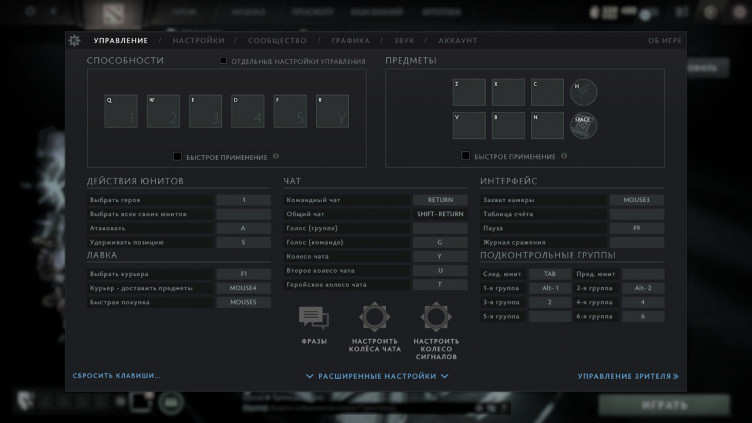Open Настроить колёса чата gear icon
752x423 pixels.
(375, 319)
